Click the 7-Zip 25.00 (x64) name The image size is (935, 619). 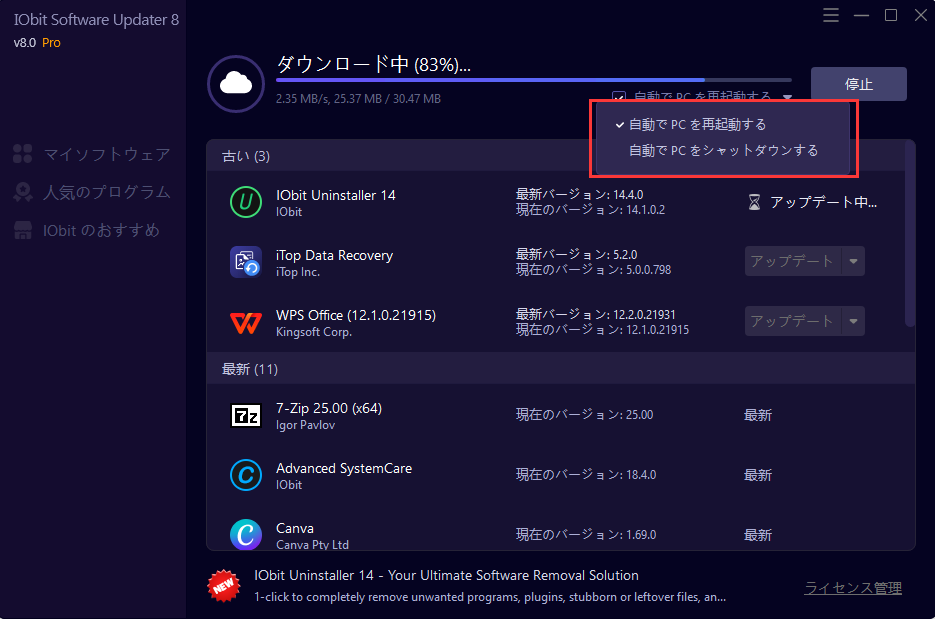(x=329, y=408)
